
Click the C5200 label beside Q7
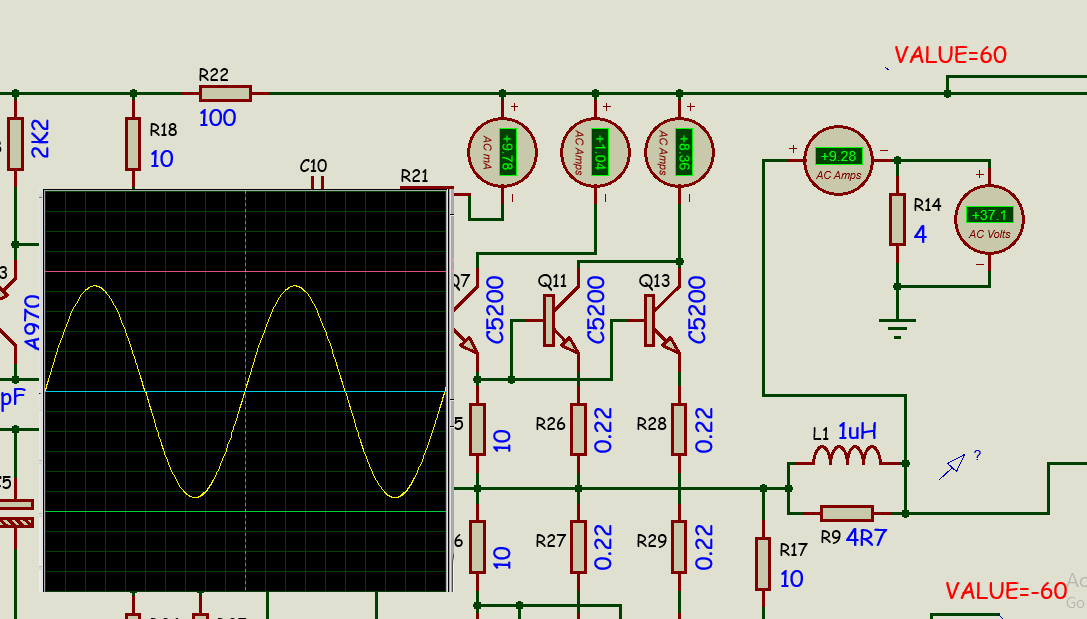[x=494, y=310]
